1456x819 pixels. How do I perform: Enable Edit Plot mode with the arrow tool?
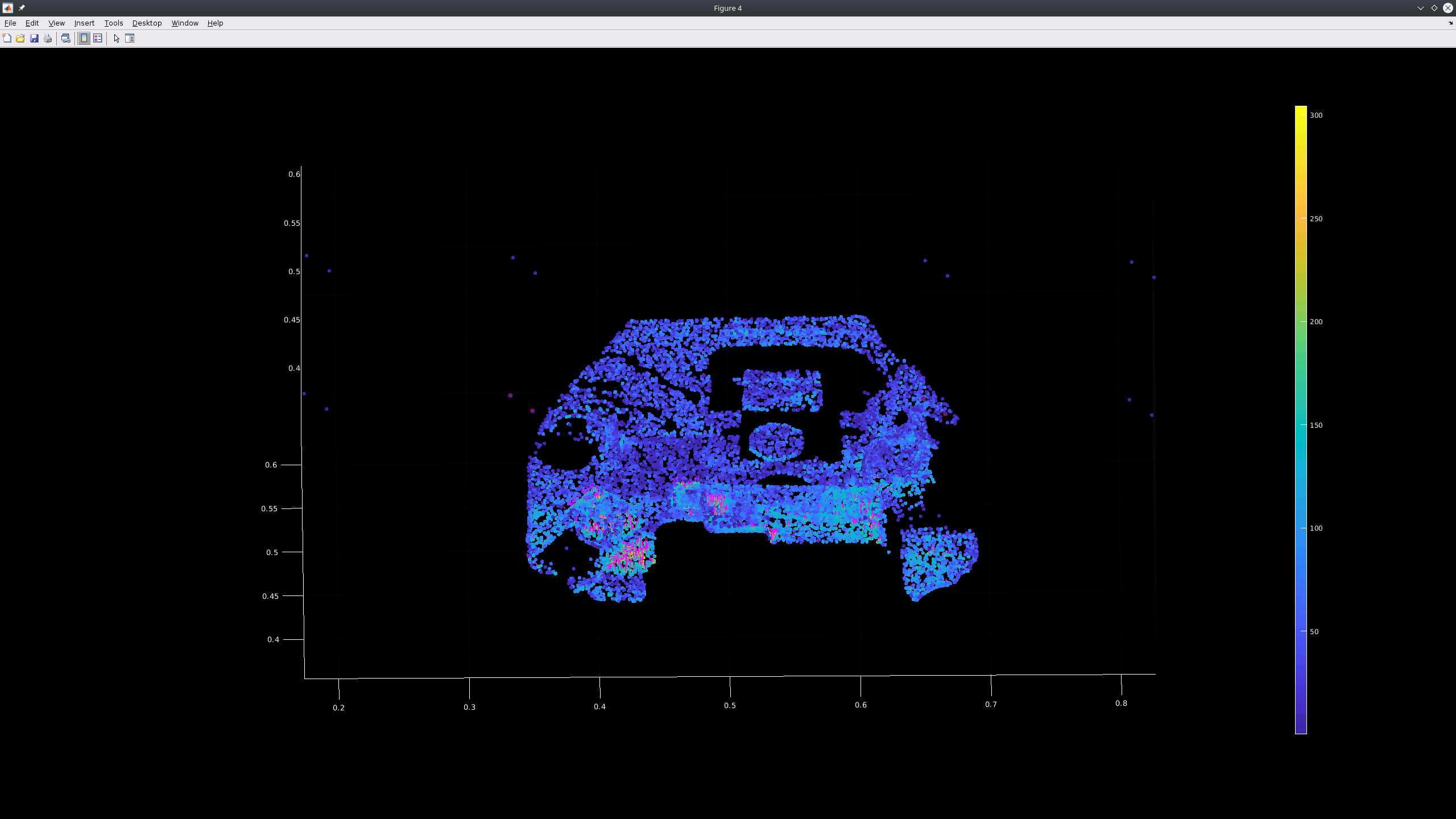(117, 38)
